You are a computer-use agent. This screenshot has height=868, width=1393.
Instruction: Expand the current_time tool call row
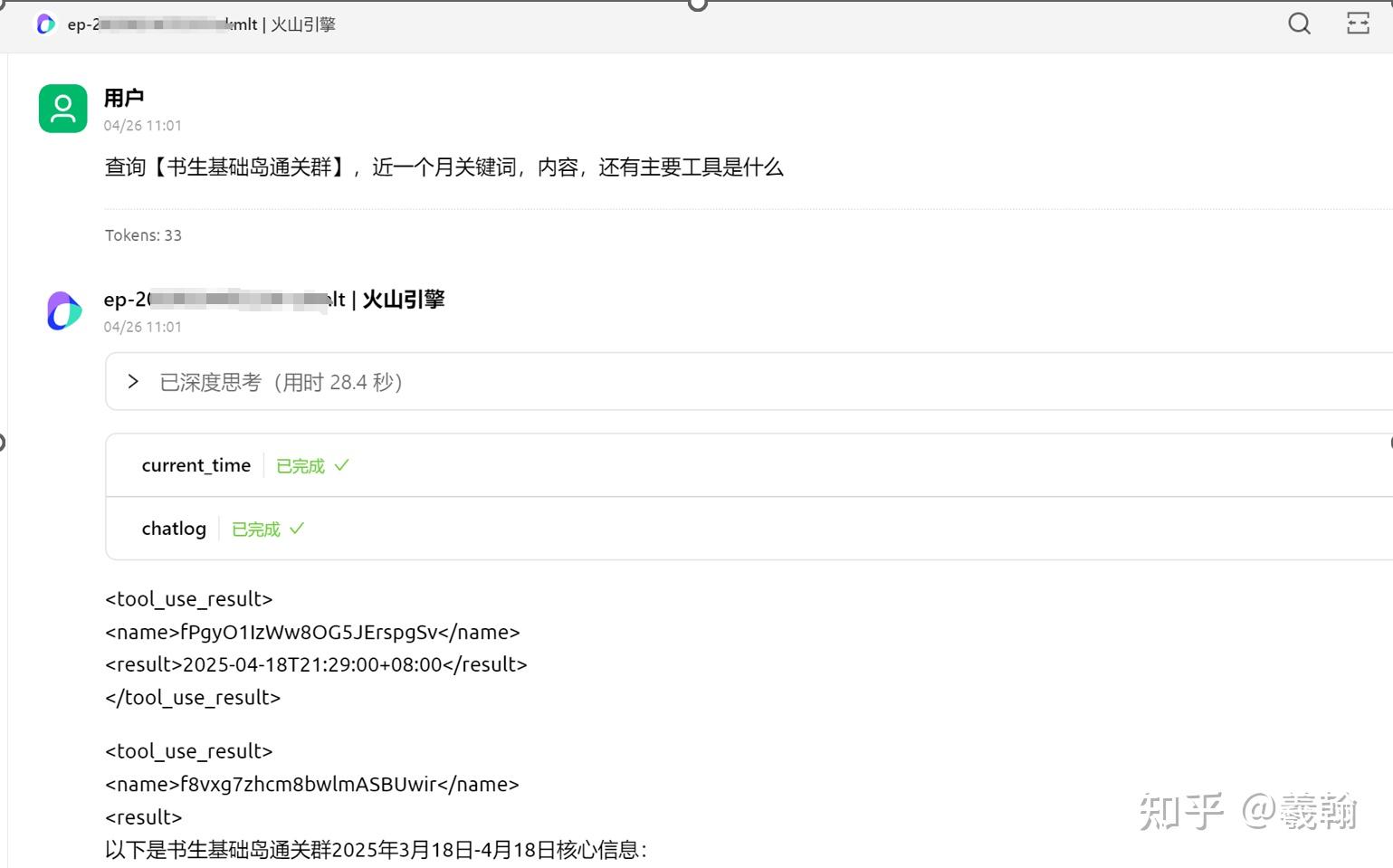pyautogui.click(x=196, y=464)
